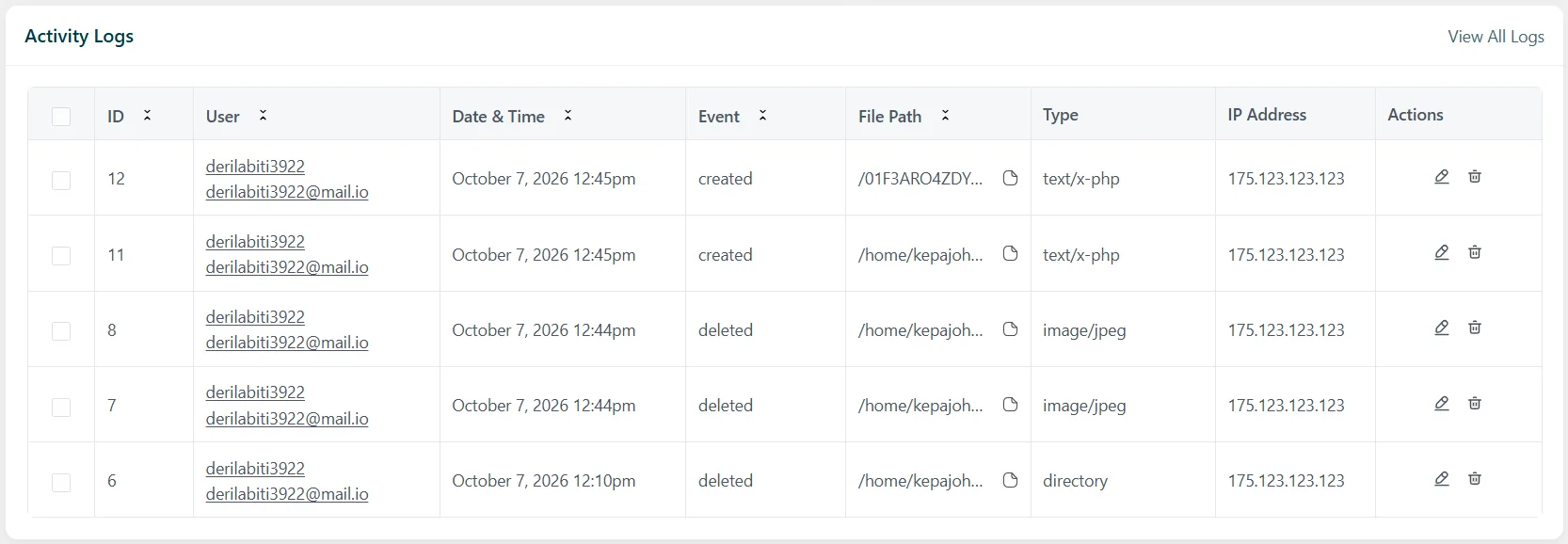
Task: Sort table by ID column arrows
Action: pos(147,115)
